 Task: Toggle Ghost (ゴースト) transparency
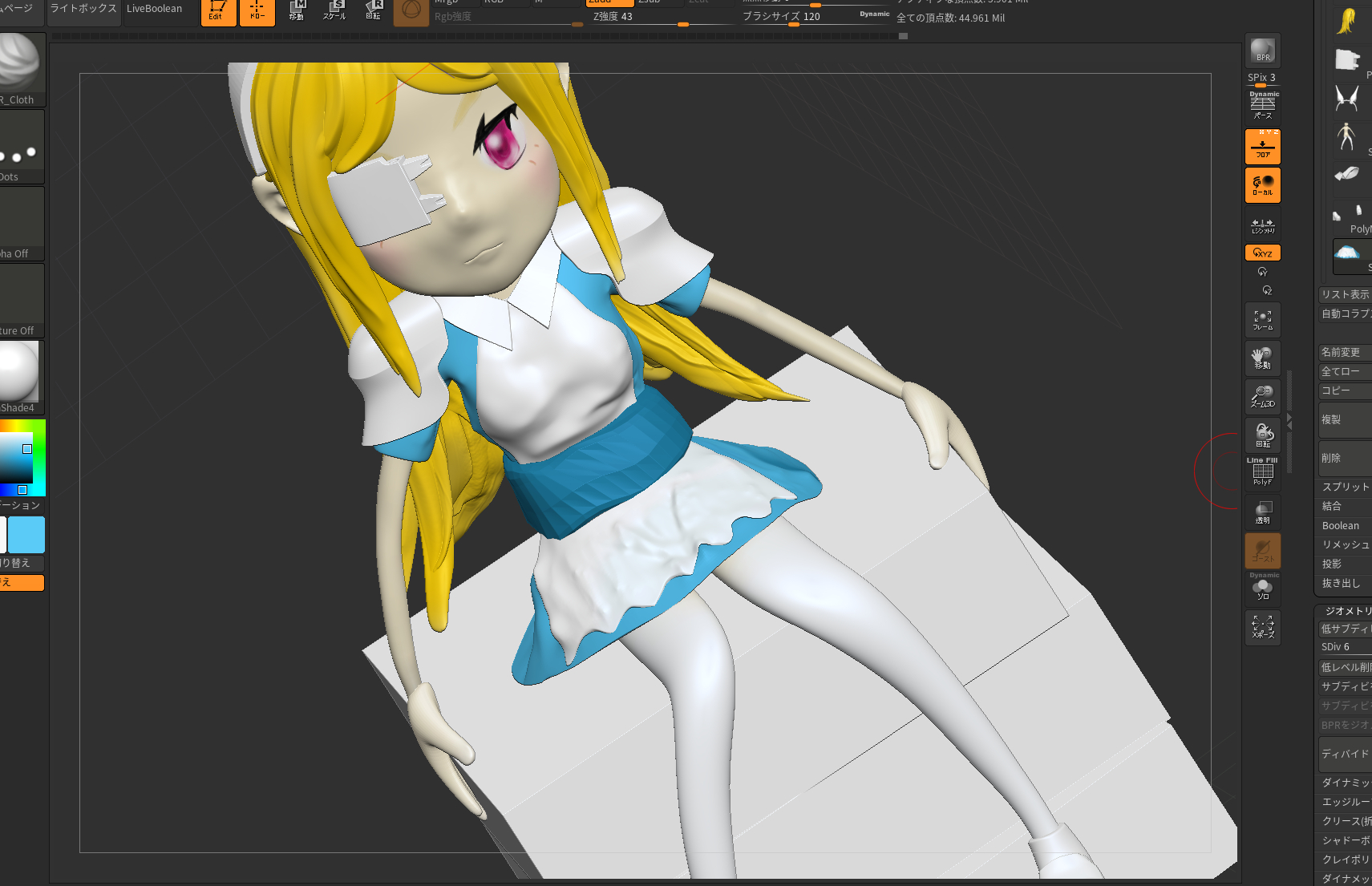click(1263, 551)
